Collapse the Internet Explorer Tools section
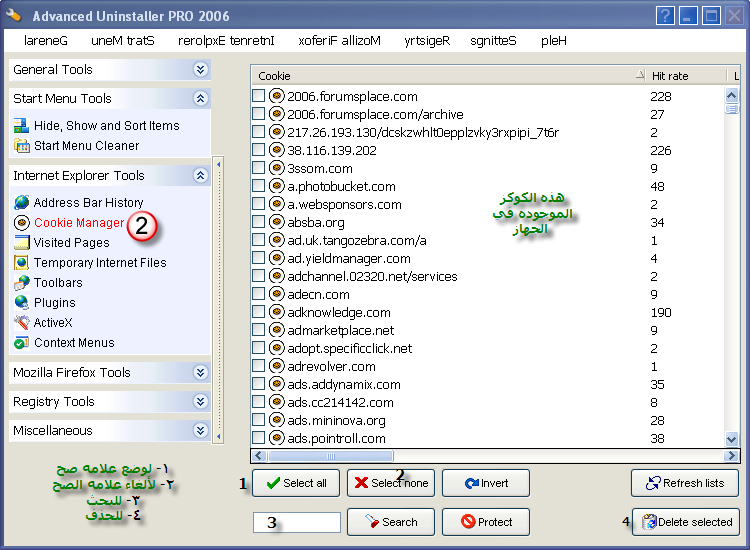The height and width of the screenshot is (550, 750). (x=200, y=176)
